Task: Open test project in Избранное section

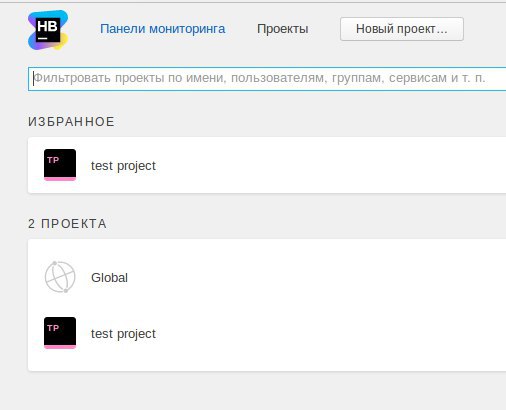Action: (123, 166)
